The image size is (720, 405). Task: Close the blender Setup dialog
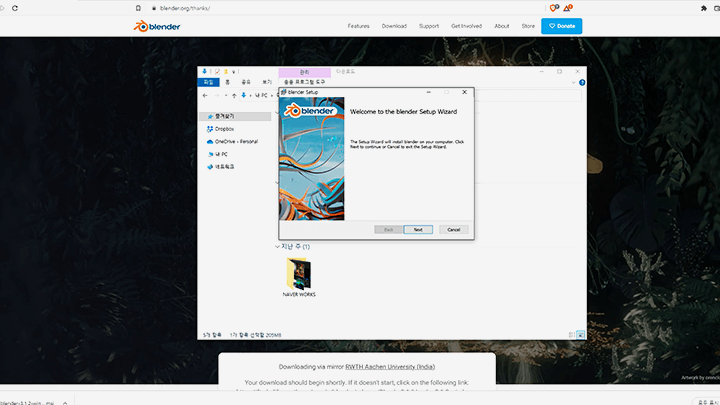click(464, 92)
